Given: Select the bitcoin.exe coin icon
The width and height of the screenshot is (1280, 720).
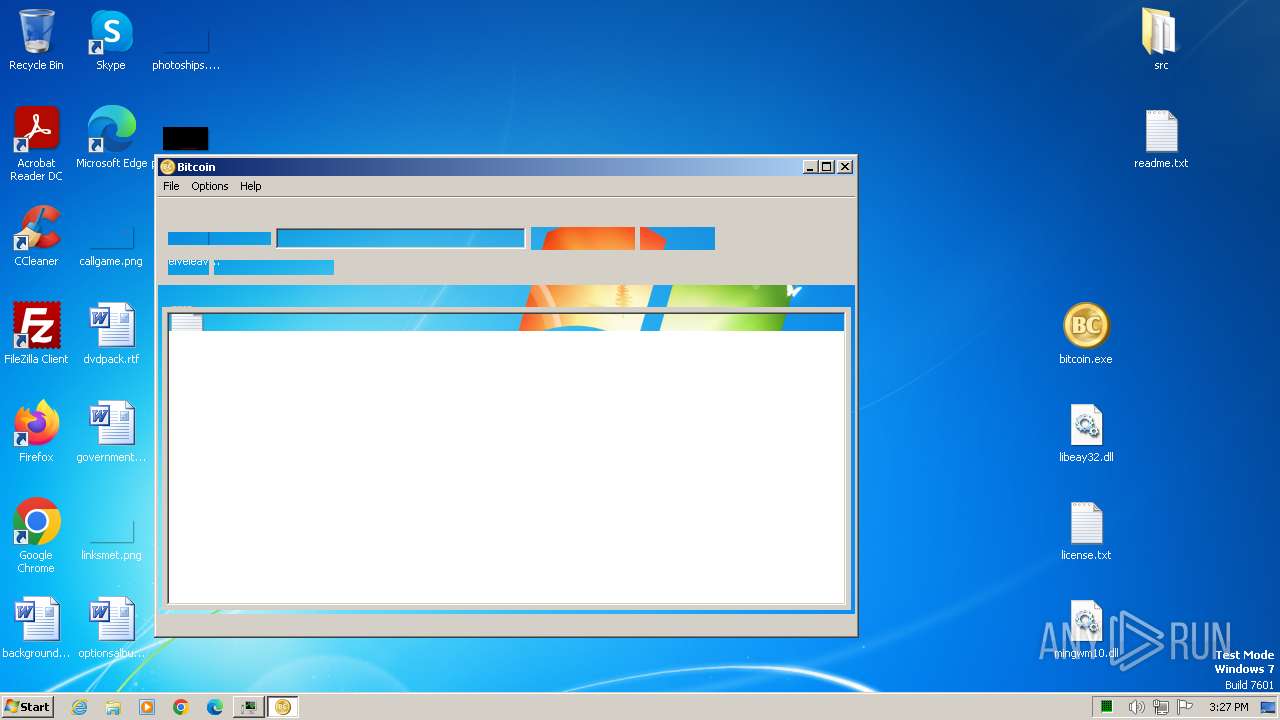Looking at the screenshot, I should [1086, 326].
